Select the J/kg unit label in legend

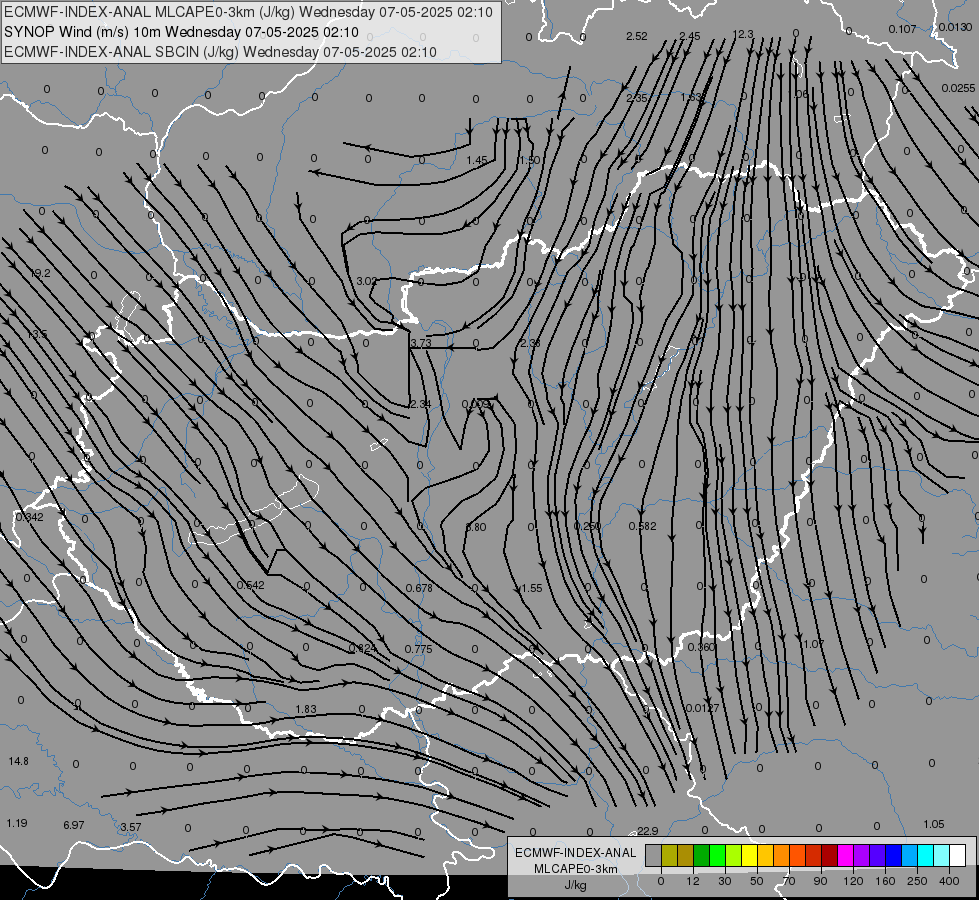tap(576, 885)
